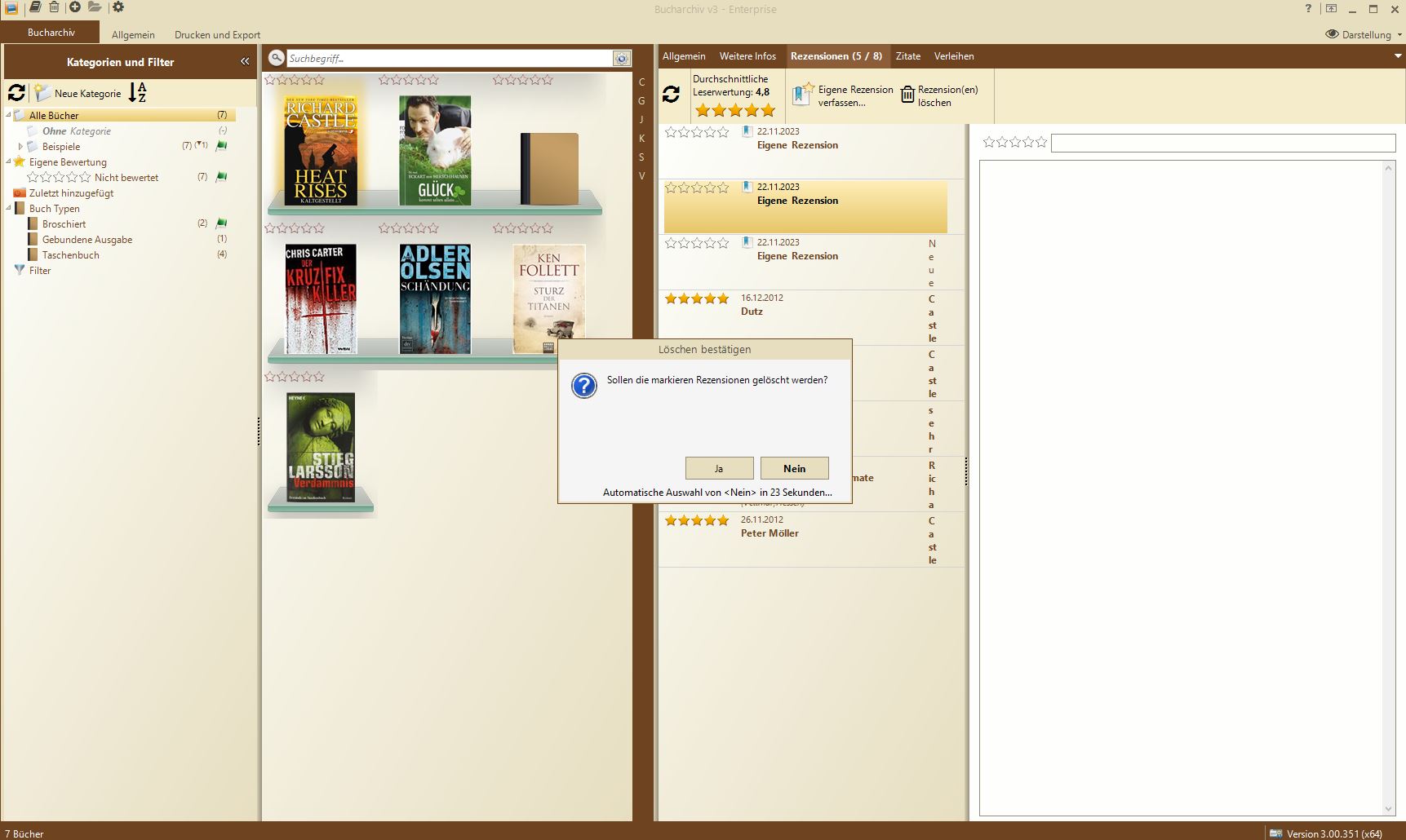Image resolution: width=1406 pixels, height=840 pixels.
Task: Confirm deletion with the Ja button
Action: click(x=719, y=468)
